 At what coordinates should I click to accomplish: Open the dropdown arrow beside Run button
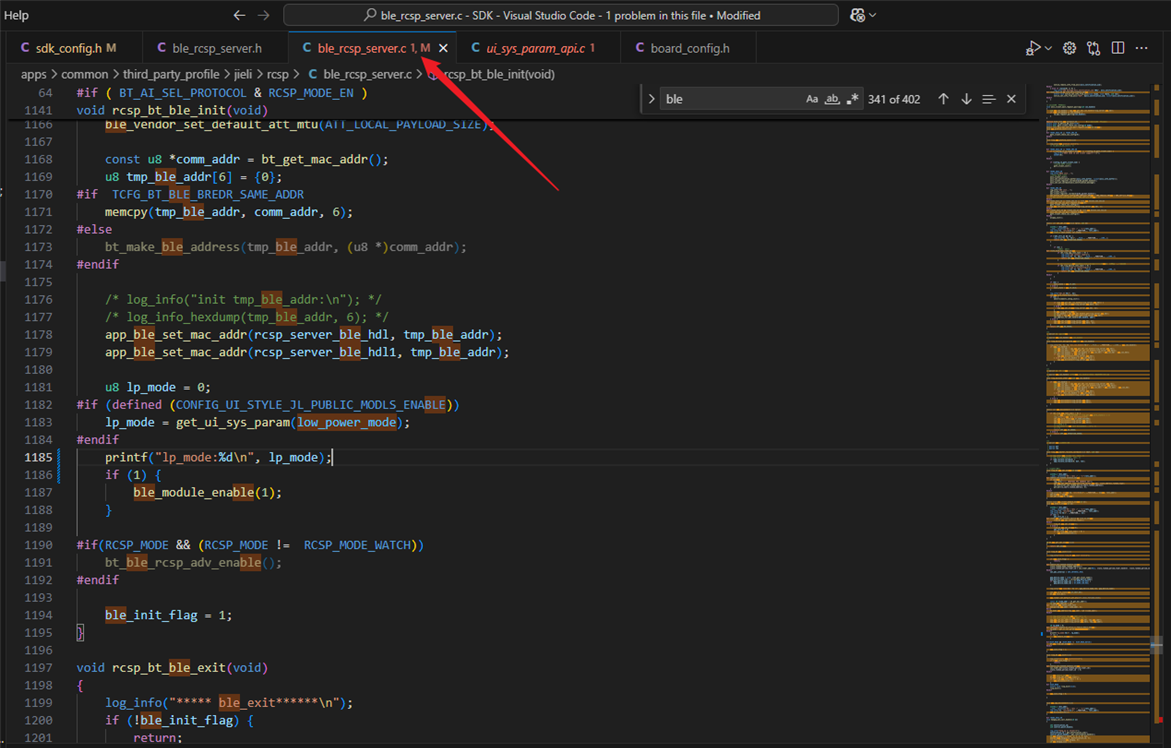(x=1049, y=49)
